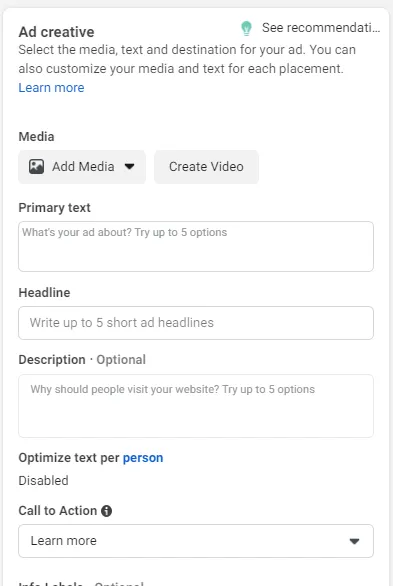This screenshot has height=586, width=393.
Task: Click the 'Call to Action' label text
Action: pyautogui.click(x=58, y=511)
